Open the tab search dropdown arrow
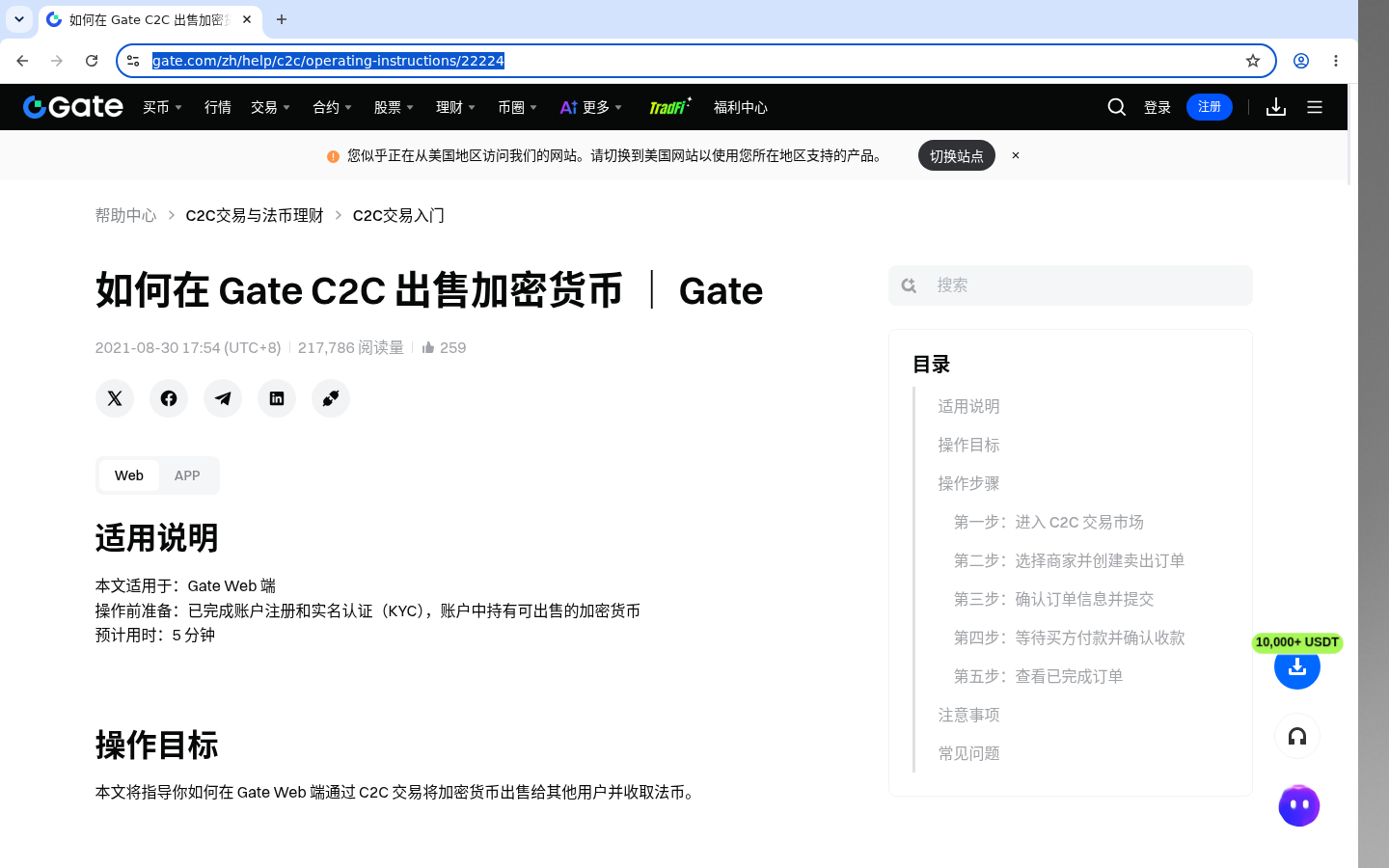This screenshot has height=868, width=1389. pyautogui.click(x=19, y=19)
